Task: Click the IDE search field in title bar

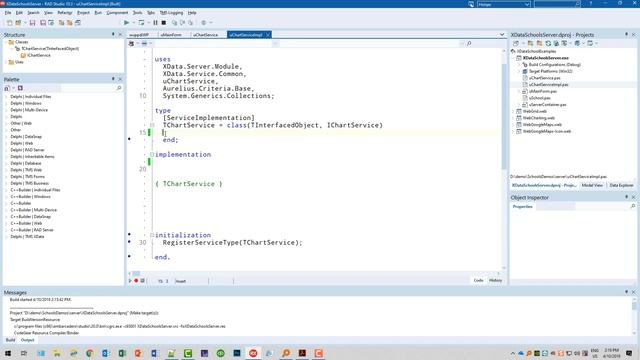Action: tap(557, 4)
